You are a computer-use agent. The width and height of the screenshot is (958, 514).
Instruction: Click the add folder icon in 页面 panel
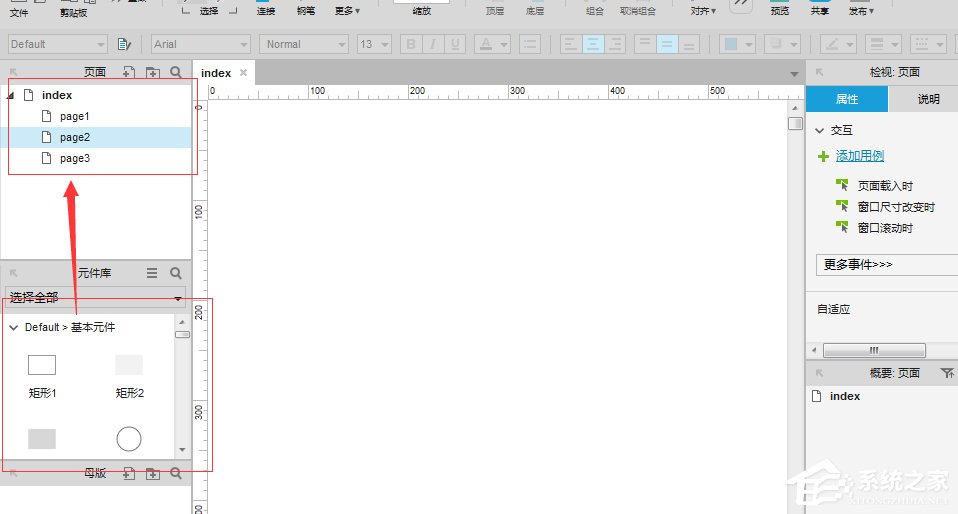(x=152, y=72)
